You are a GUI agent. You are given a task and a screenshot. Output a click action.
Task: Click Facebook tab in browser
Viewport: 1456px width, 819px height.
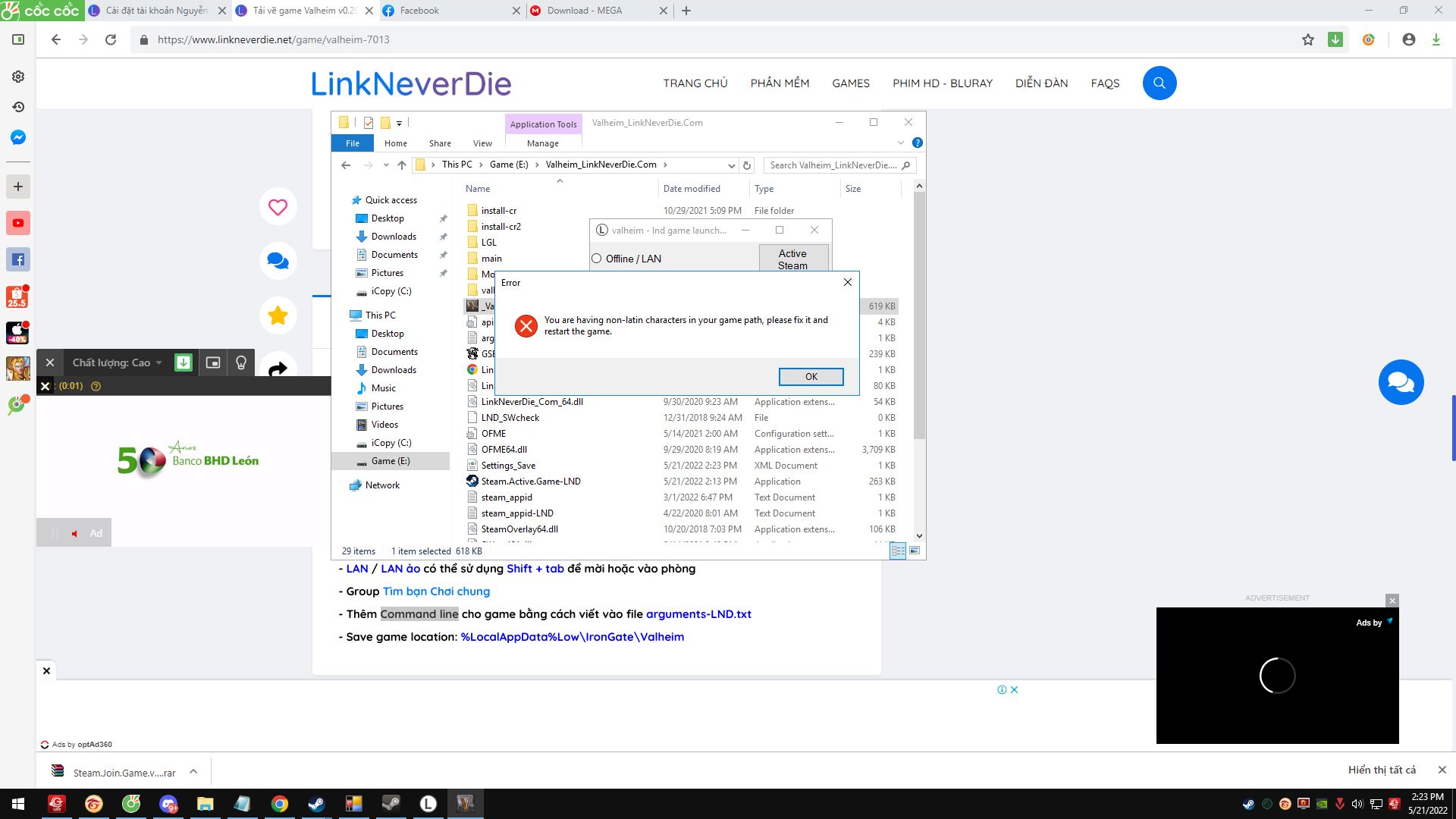[447, 10]
